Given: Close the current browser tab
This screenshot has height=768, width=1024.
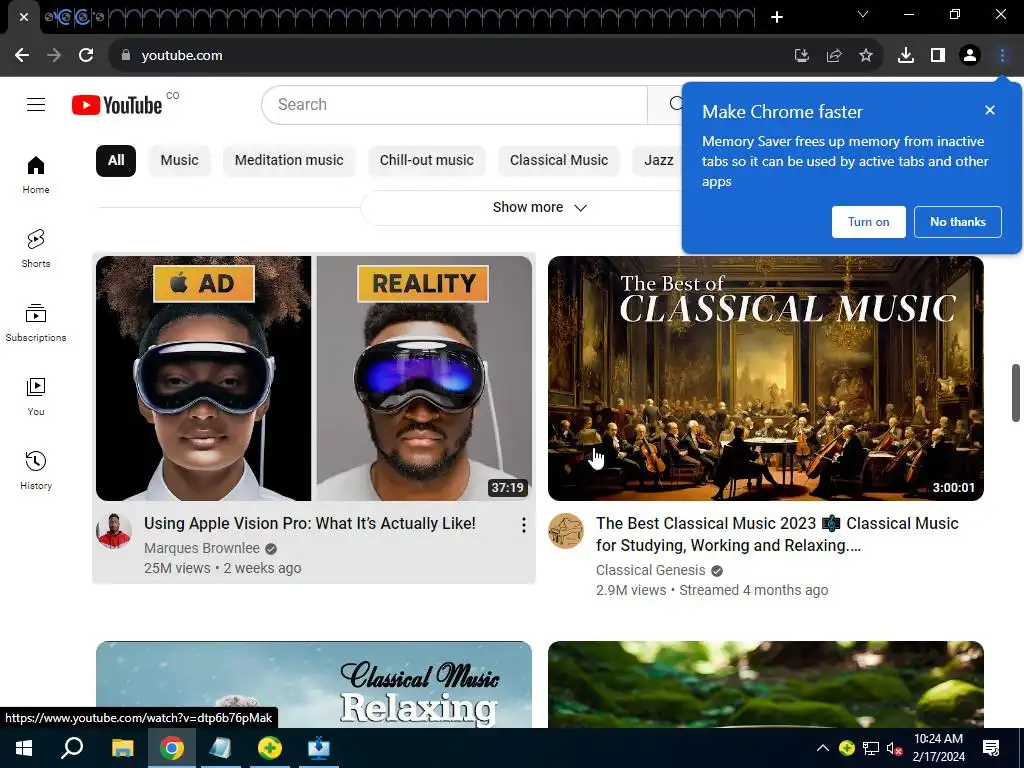Looking at the screenshot, I should tap(24, 17).
